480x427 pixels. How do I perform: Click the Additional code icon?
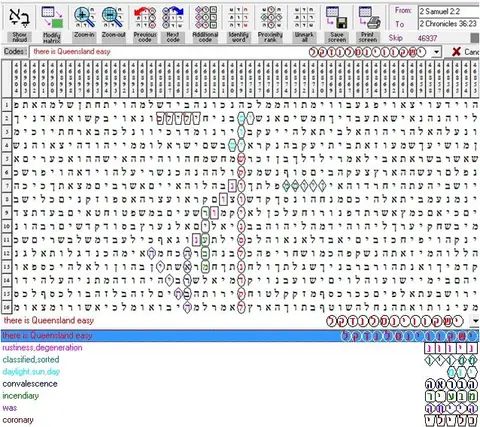coord(205,17)
